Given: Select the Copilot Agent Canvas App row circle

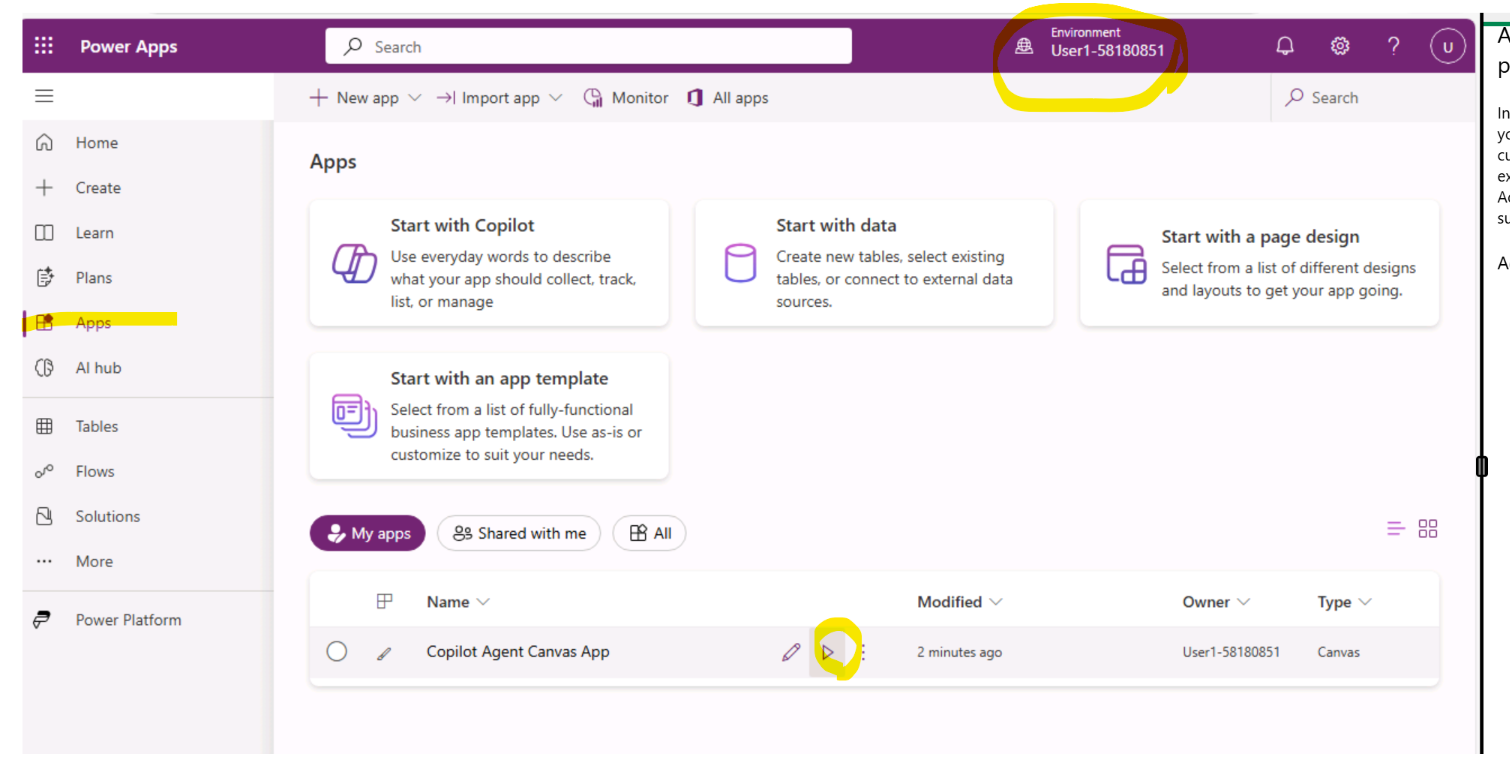Looking at the screenshot, I should (337, 652).
